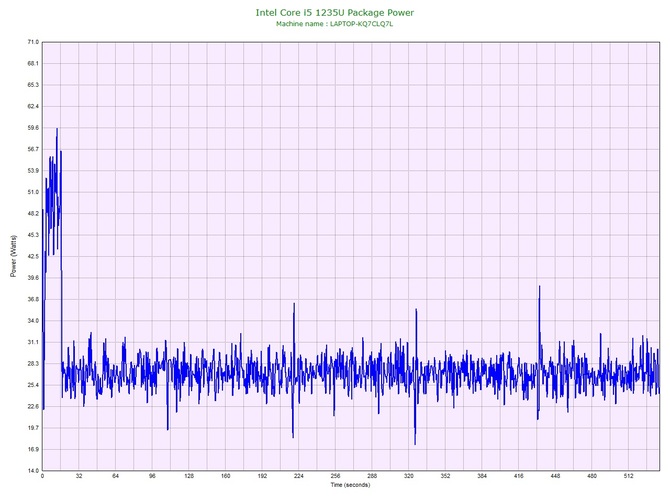
Task: Click the x-axis tick label 96
Action: pyautogui.click(x=152, y=476)
